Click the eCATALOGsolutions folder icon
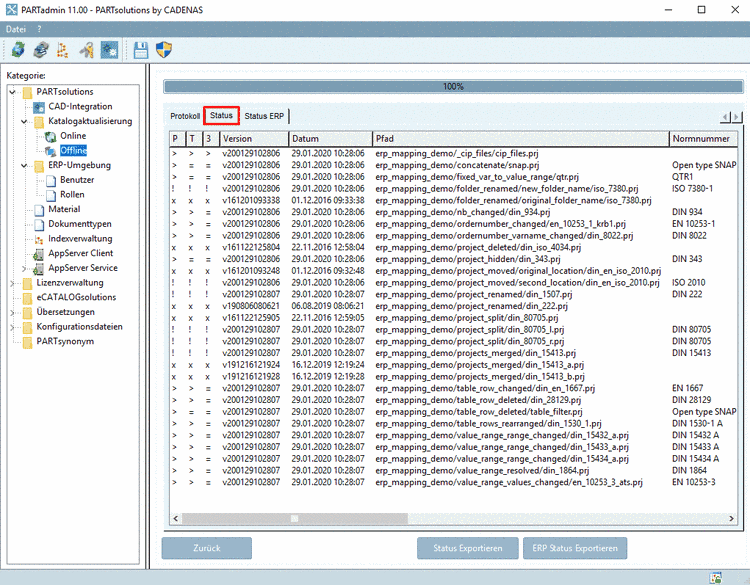The height and width of the screenshot is (585, 750). coord(27,298)
